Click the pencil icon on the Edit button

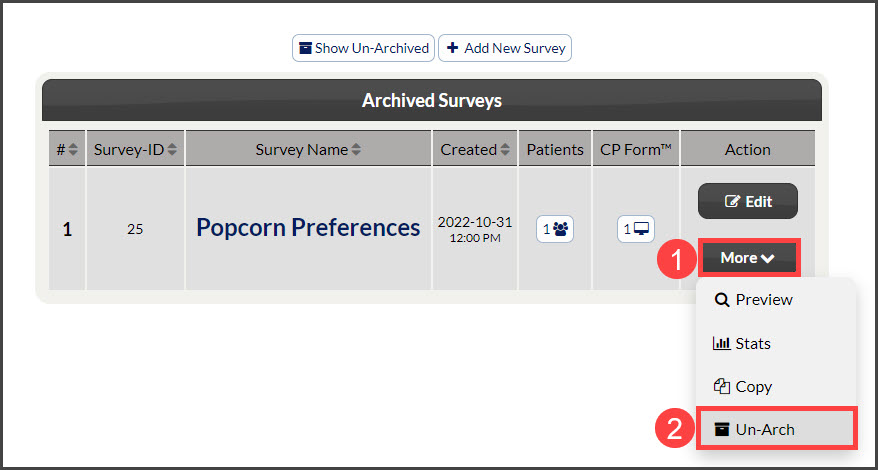732,201
